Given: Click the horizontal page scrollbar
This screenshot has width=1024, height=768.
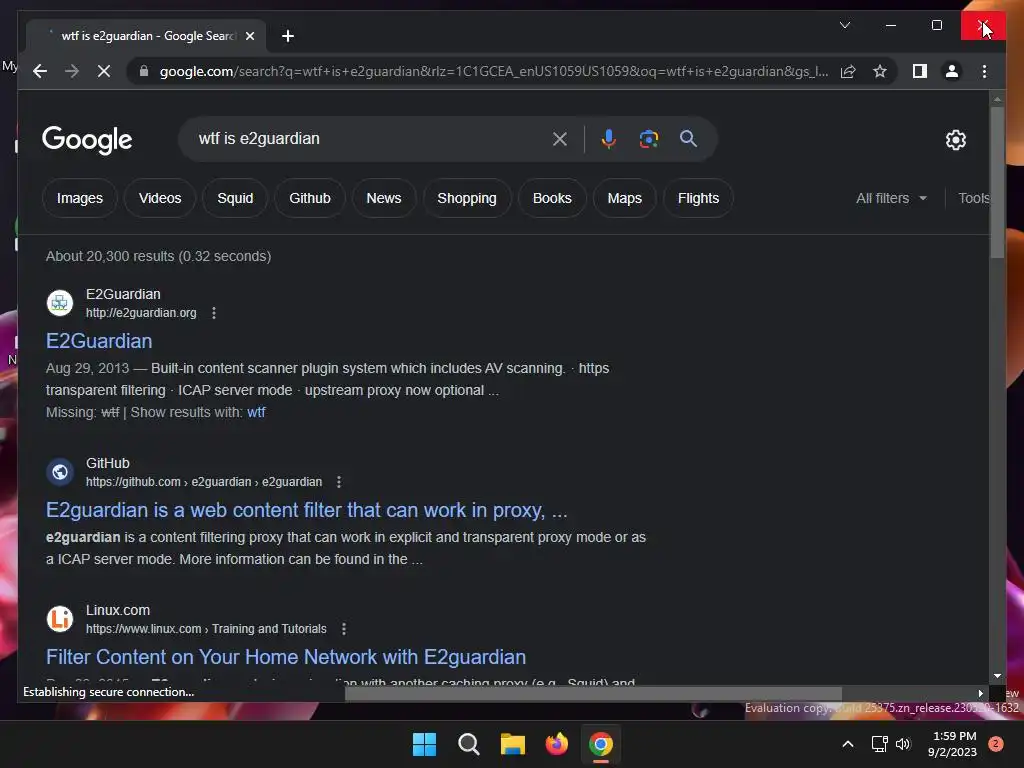Looking at the screenshot, I should point(593,693).
